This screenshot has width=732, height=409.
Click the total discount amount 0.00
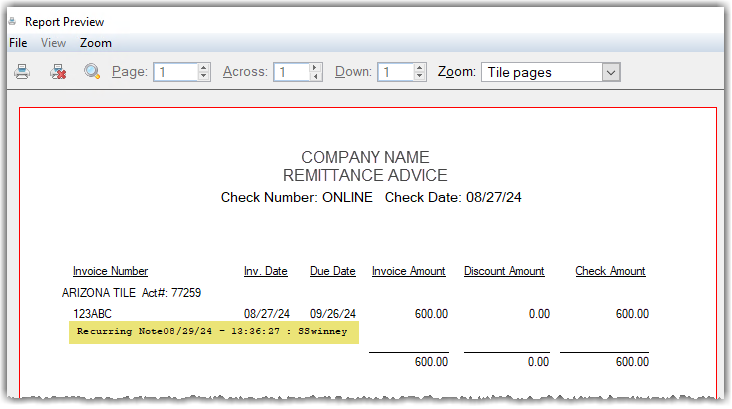coord(538,362)
